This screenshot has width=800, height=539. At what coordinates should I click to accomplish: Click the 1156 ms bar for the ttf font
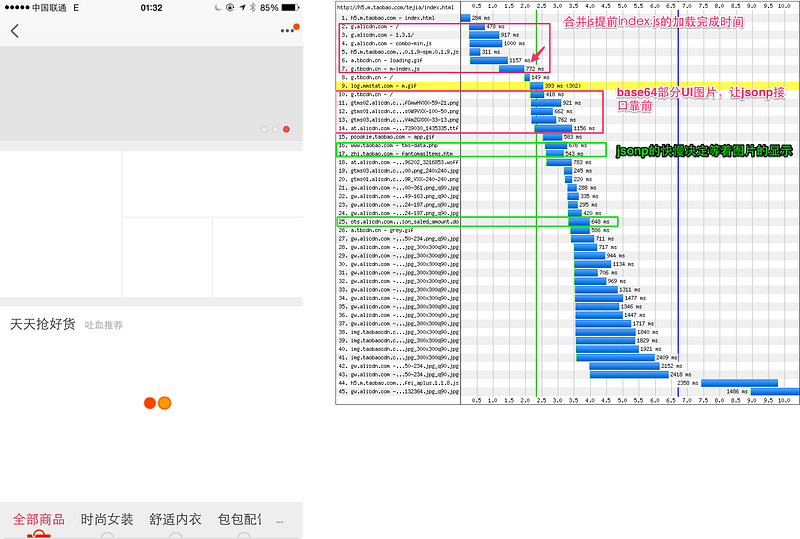click(553, 128)
